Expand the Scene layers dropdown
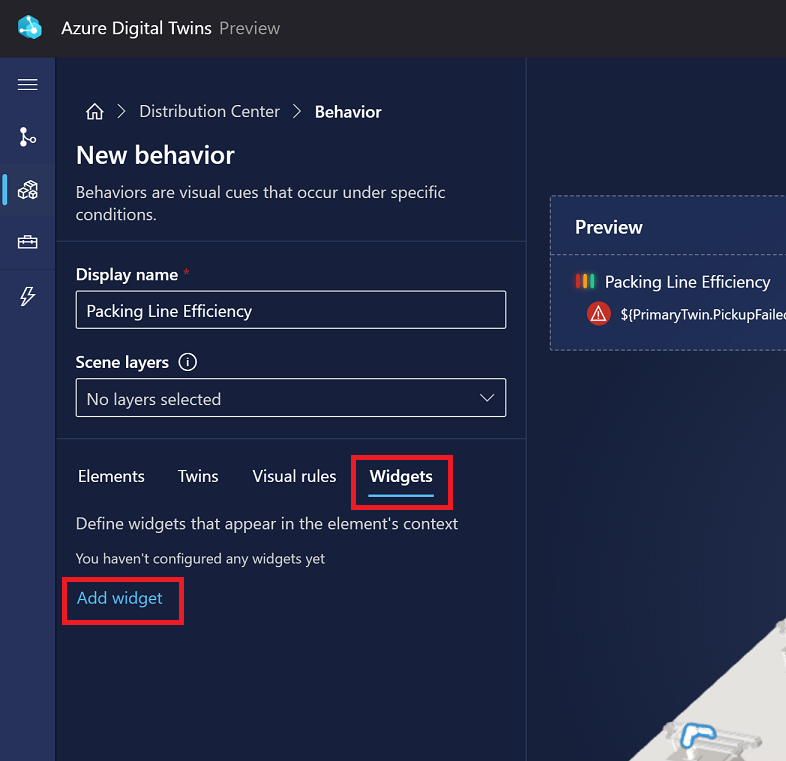The height and width of the screenshot is (761, 786). pos(291,398)
